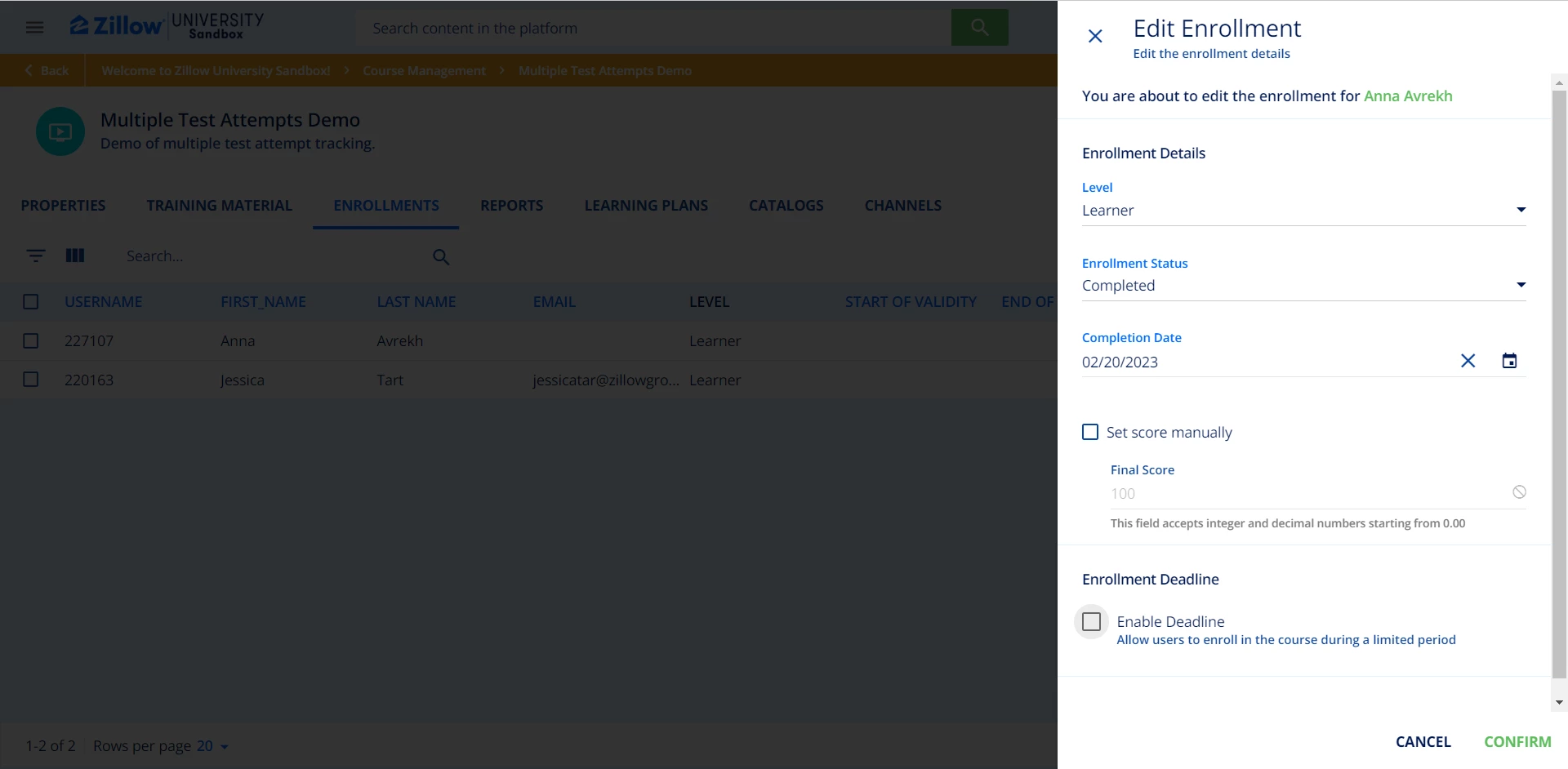
Task: Open the Channels tab
Action: click(x=903, y=206)
